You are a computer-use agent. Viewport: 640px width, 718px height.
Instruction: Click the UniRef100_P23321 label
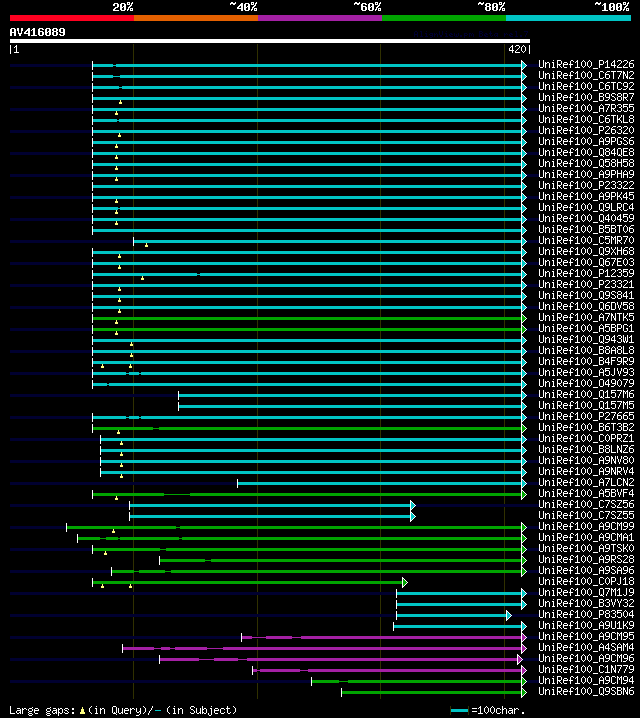586,284
